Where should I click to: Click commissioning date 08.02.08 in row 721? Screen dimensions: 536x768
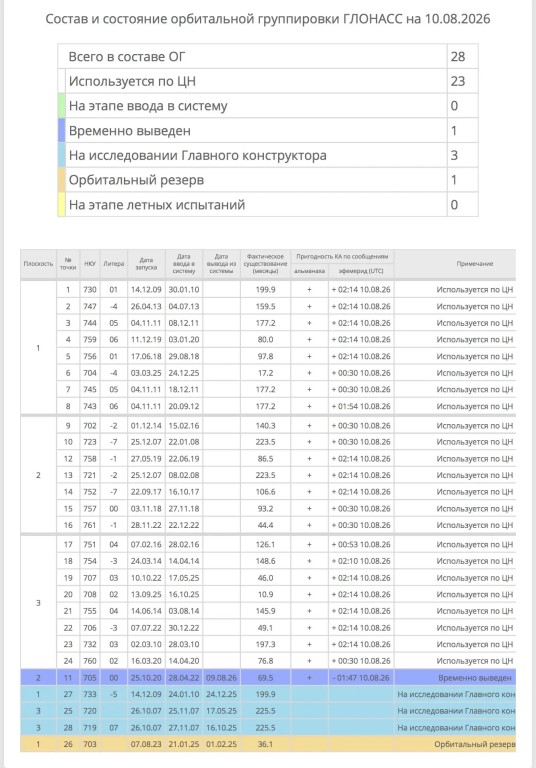(x=184, y=475)
